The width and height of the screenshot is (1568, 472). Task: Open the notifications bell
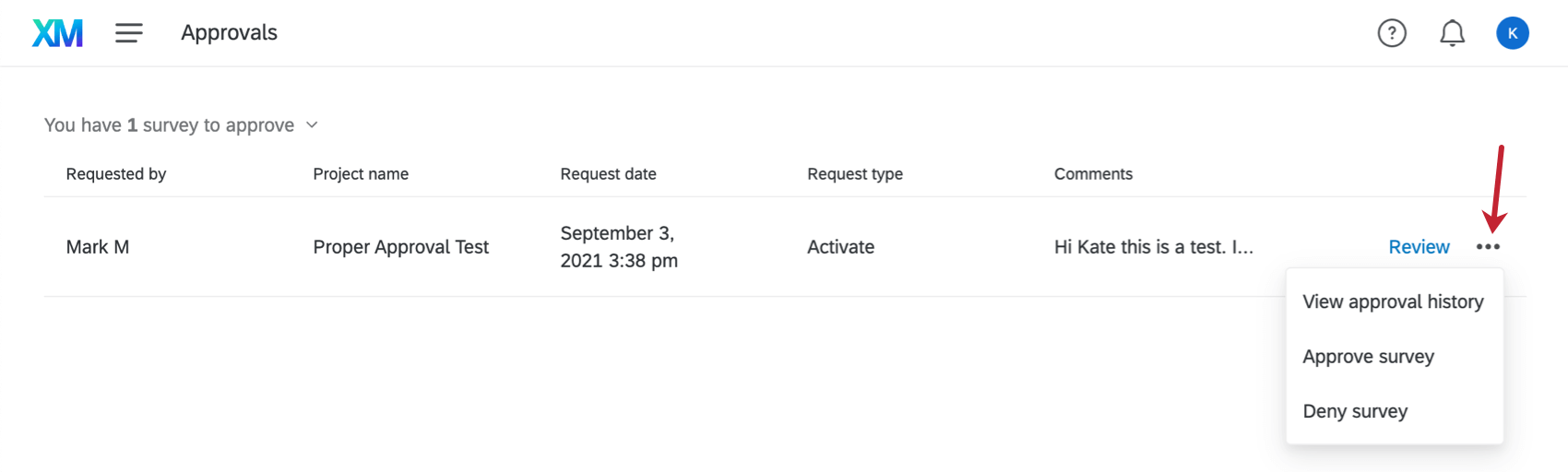coord(1452,33)
